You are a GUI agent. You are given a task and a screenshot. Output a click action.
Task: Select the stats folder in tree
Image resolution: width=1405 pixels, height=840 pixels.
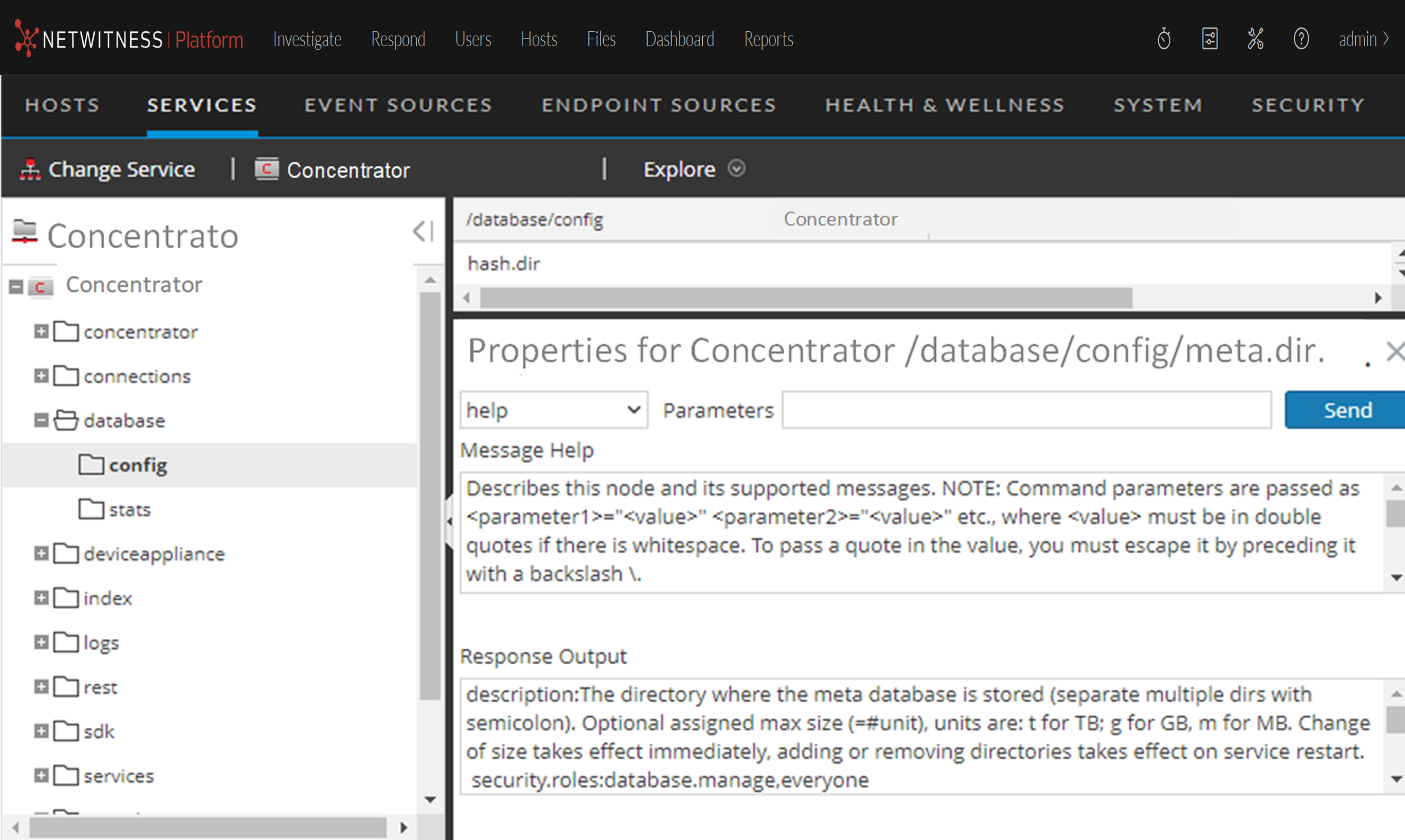coord(129,509)
